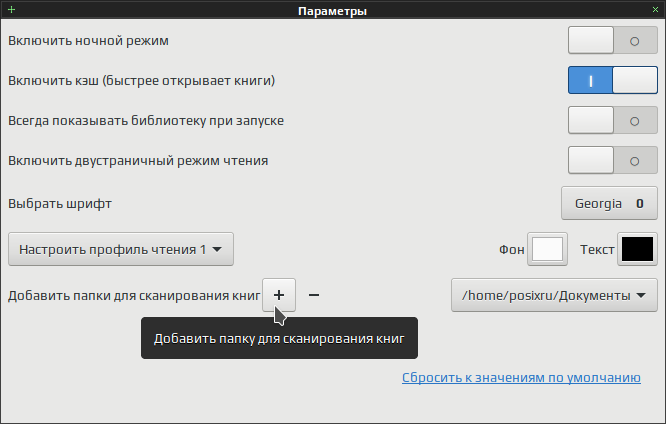Pick the white background color swatch
The width and height of the screenshot is (666, 424).
pyautogui.click(x=547, y=249)
